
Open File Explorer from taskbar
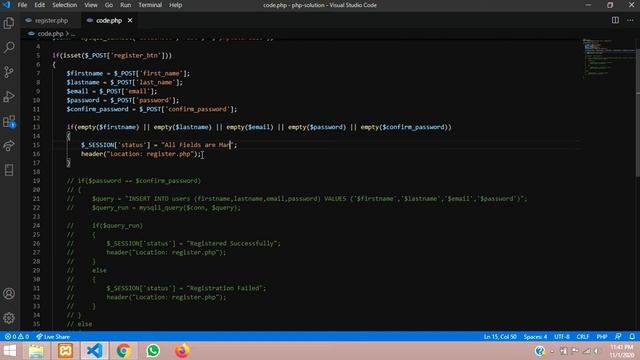pyautogui.click(x=36, y=351)
